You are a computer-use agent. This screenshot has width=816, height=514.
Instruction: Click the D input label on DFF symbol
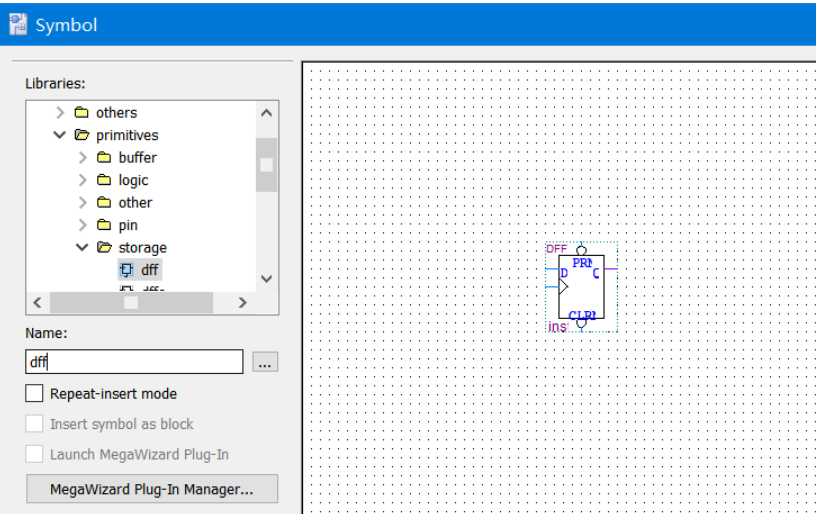coord(564,273)
